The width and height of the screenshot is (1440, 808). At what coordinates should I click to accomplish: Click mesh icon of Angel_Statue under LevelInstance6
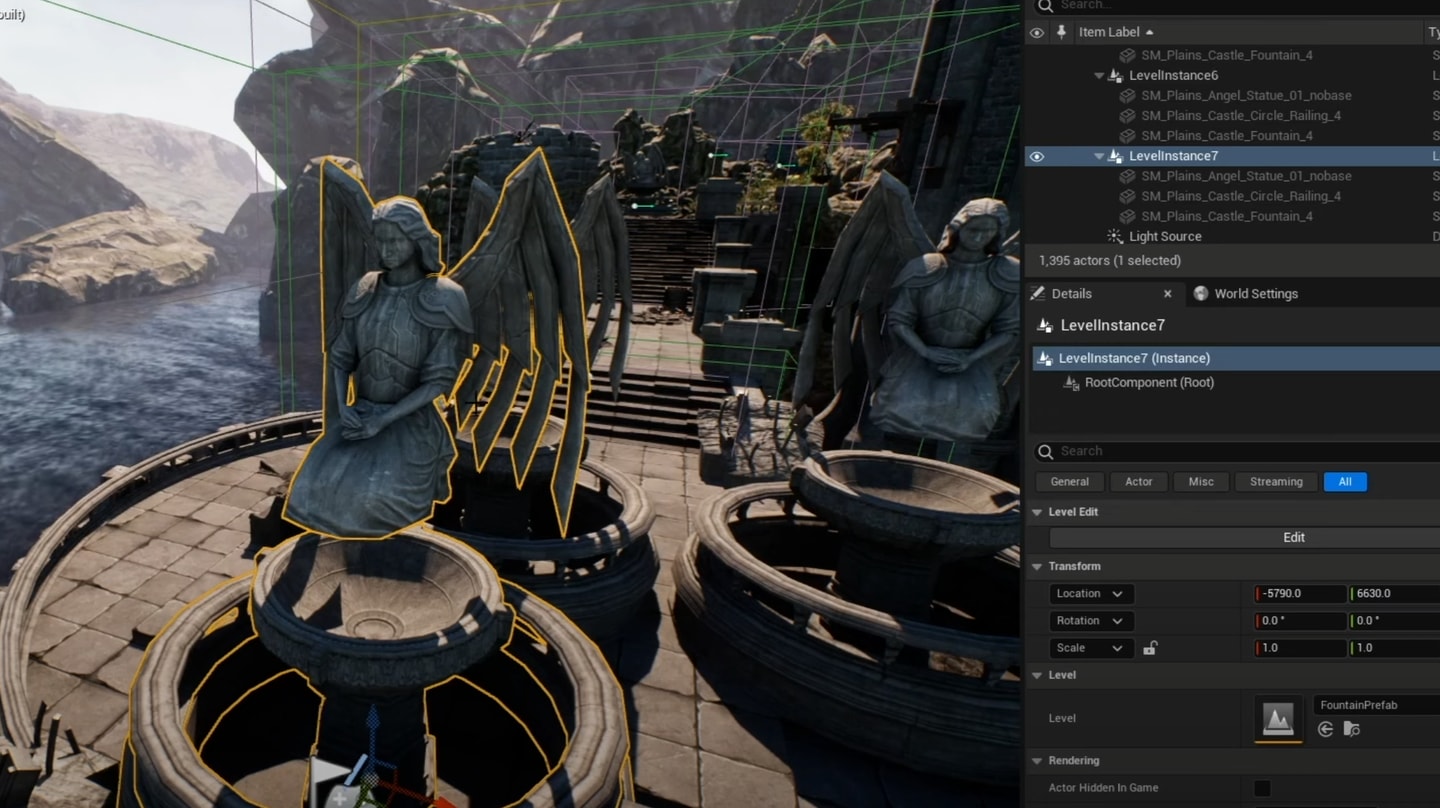click(1127, 95)
